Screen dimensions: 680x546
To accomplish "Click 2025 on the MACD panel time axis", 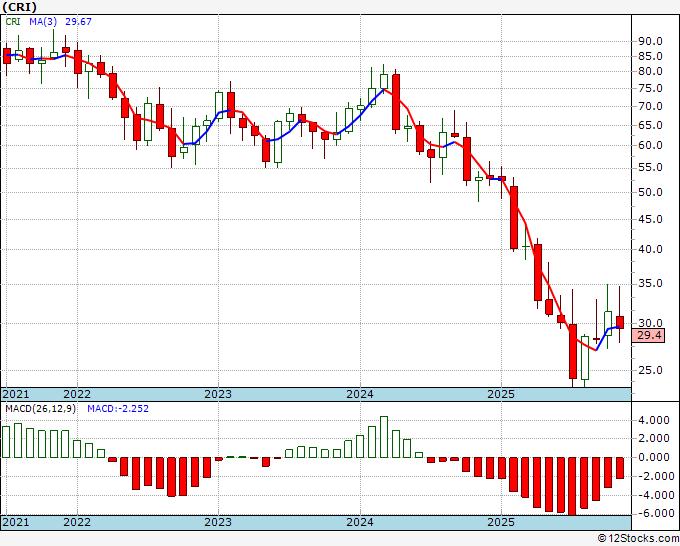I will pos(501,522).
